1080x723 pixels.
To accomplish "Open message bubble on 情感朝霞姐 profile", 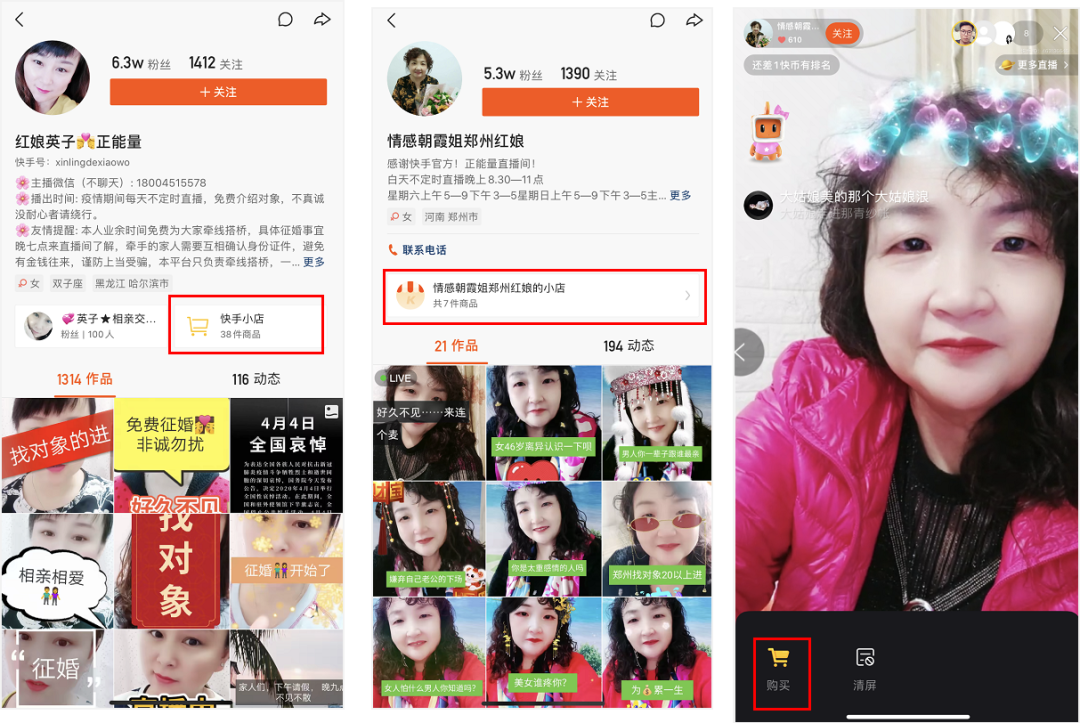I will [x=657, y=20].
